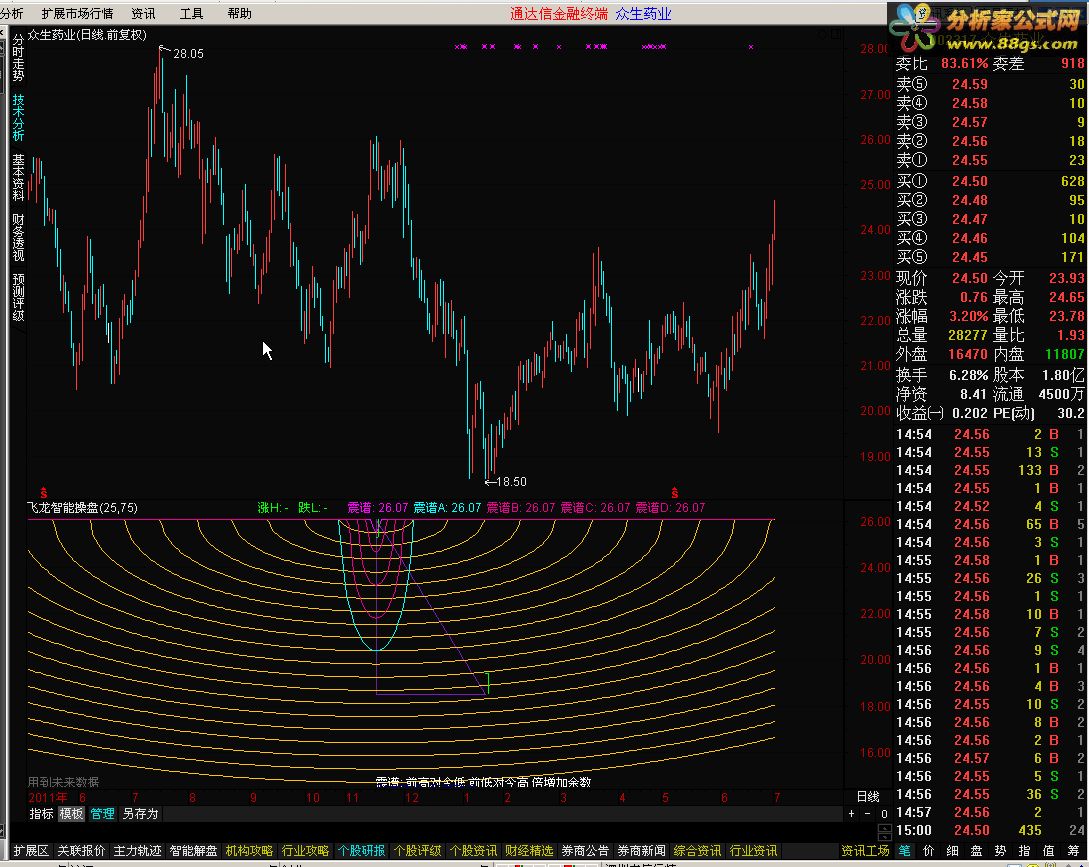
Task: Select the 价 price-distribution tab
Action: [x=929, y=851]
